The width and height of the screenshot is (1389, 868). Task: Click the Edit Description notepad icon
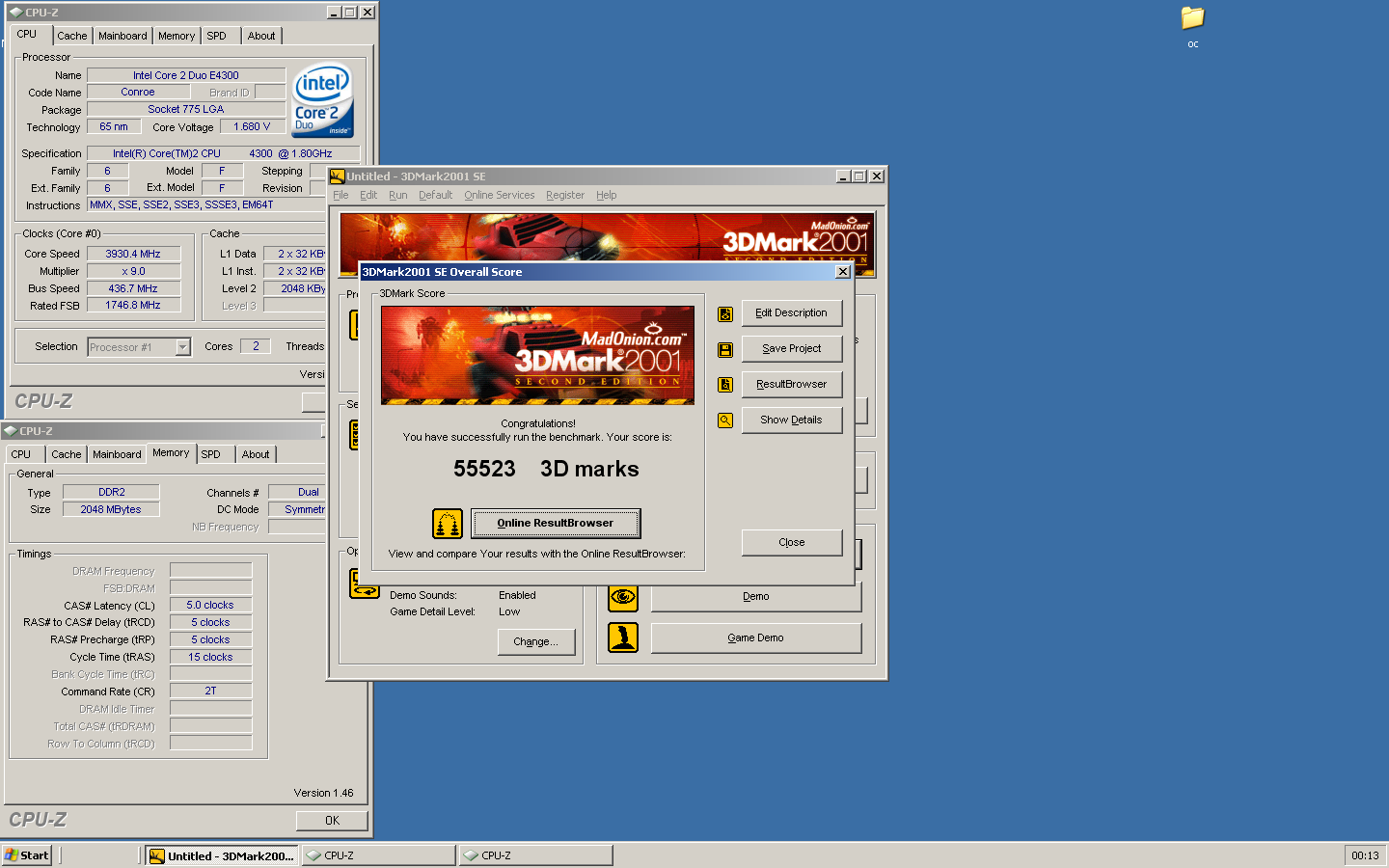coord(725,314)
